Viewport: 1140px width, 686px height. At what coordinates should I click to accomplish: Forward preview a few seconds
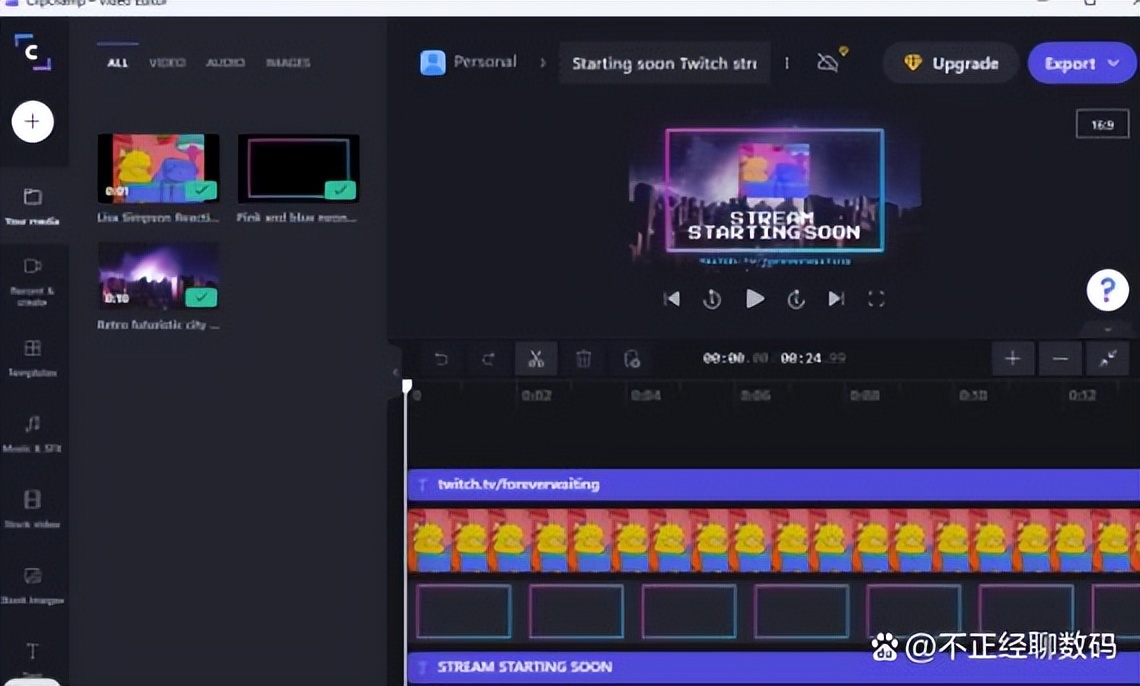(x=796, y=299)
